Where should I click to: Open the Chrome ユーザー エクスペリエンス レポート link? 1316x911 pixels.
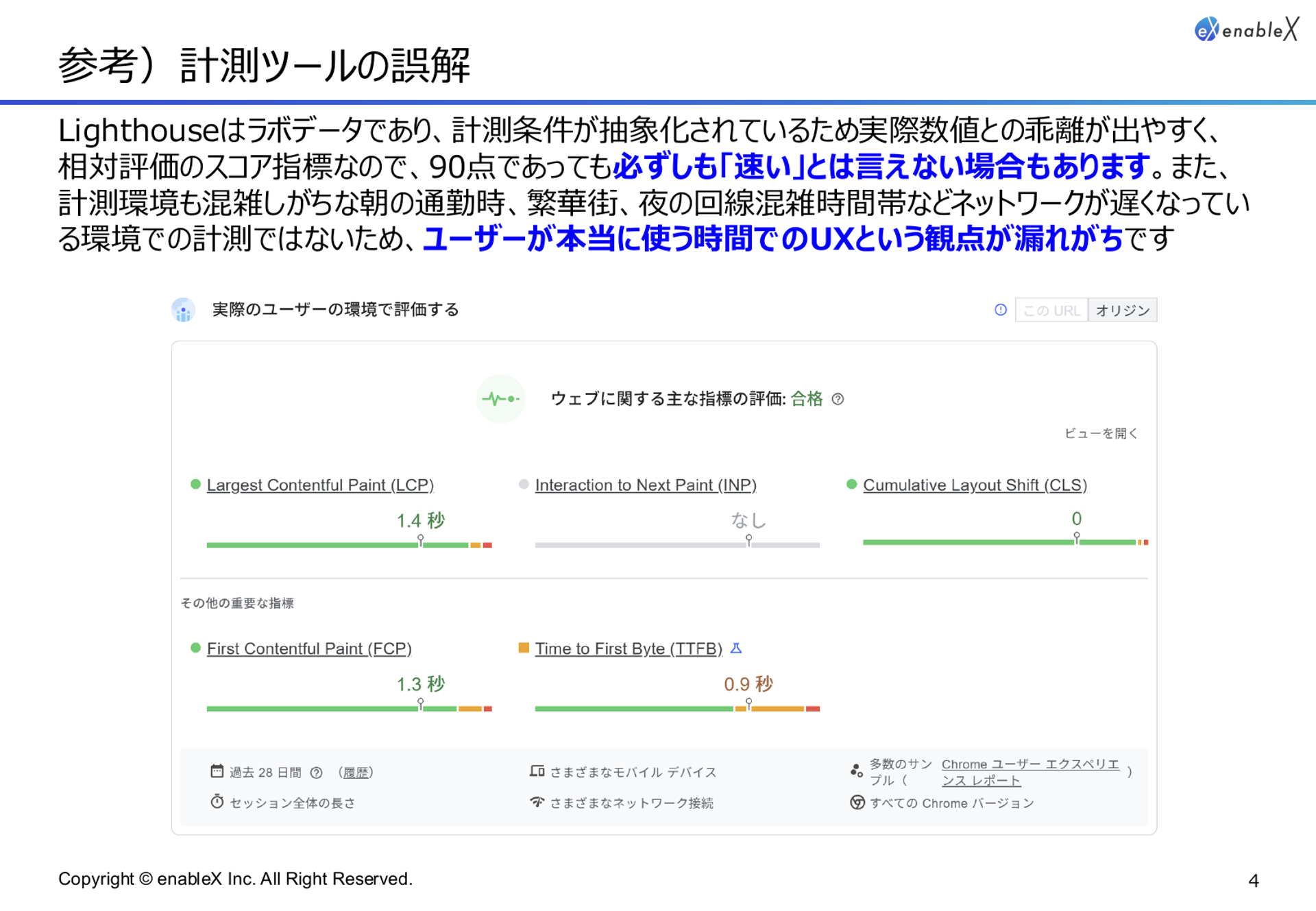[x=1029, y=773]
